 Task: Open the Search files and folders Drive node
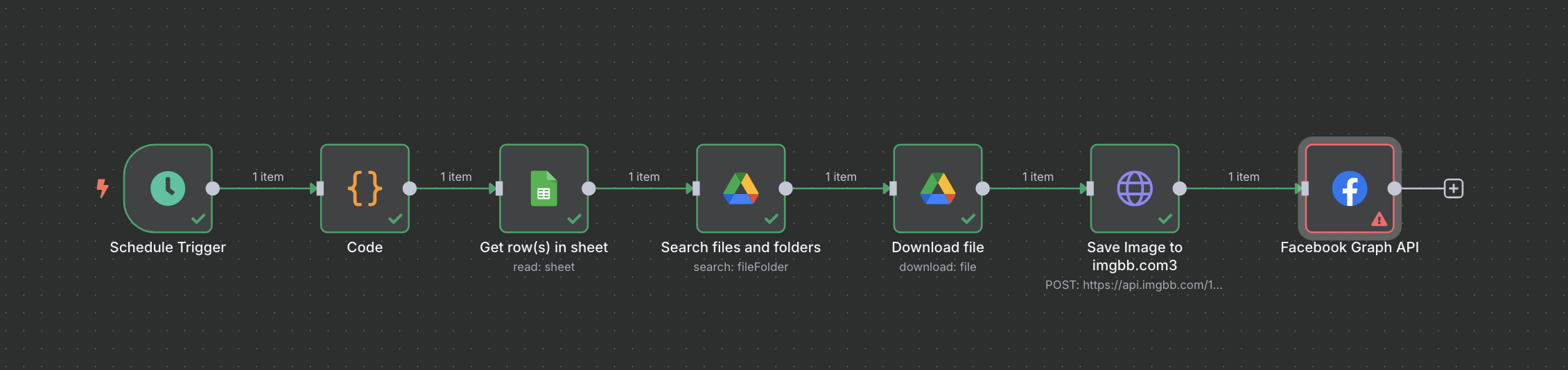pyautogui.click(x=740, y=188)
